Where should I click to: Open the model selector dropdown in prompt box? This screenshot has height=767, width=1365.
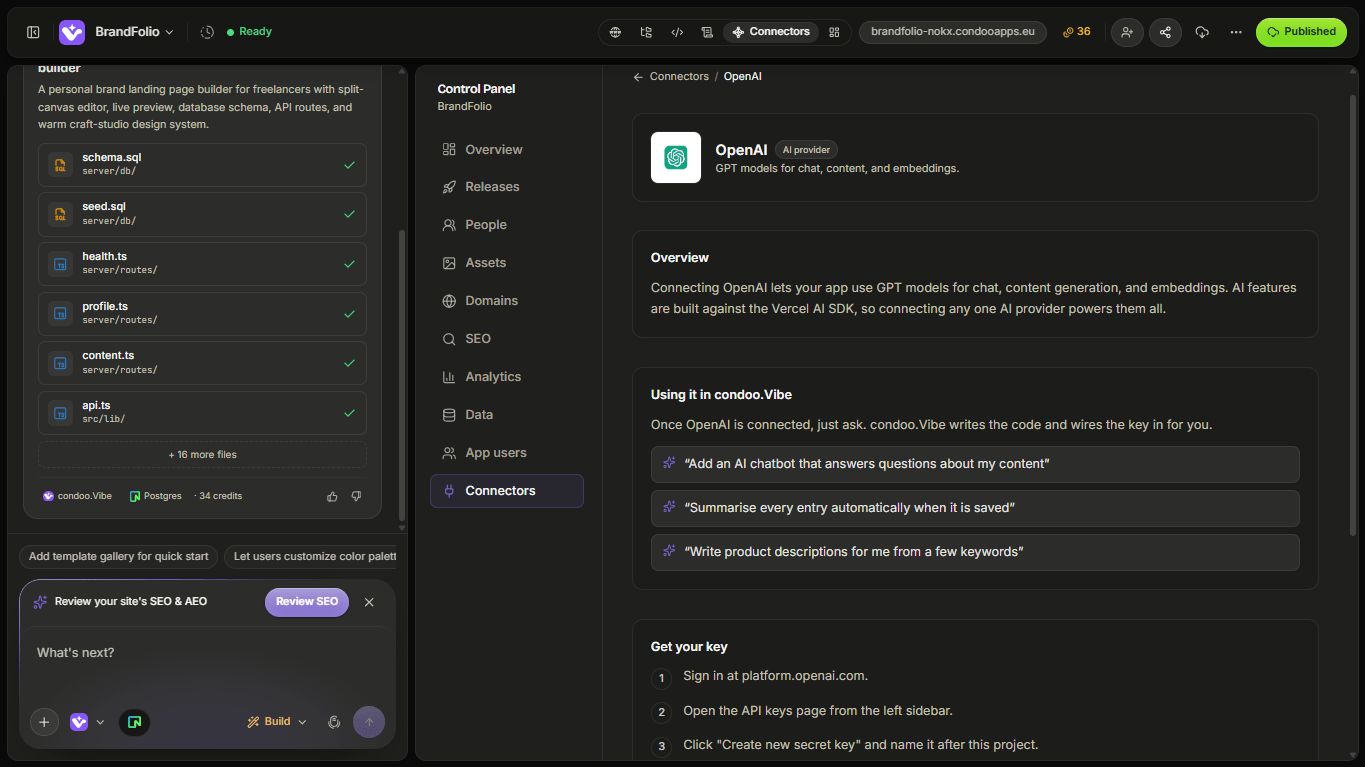click(x=87, y=722)
